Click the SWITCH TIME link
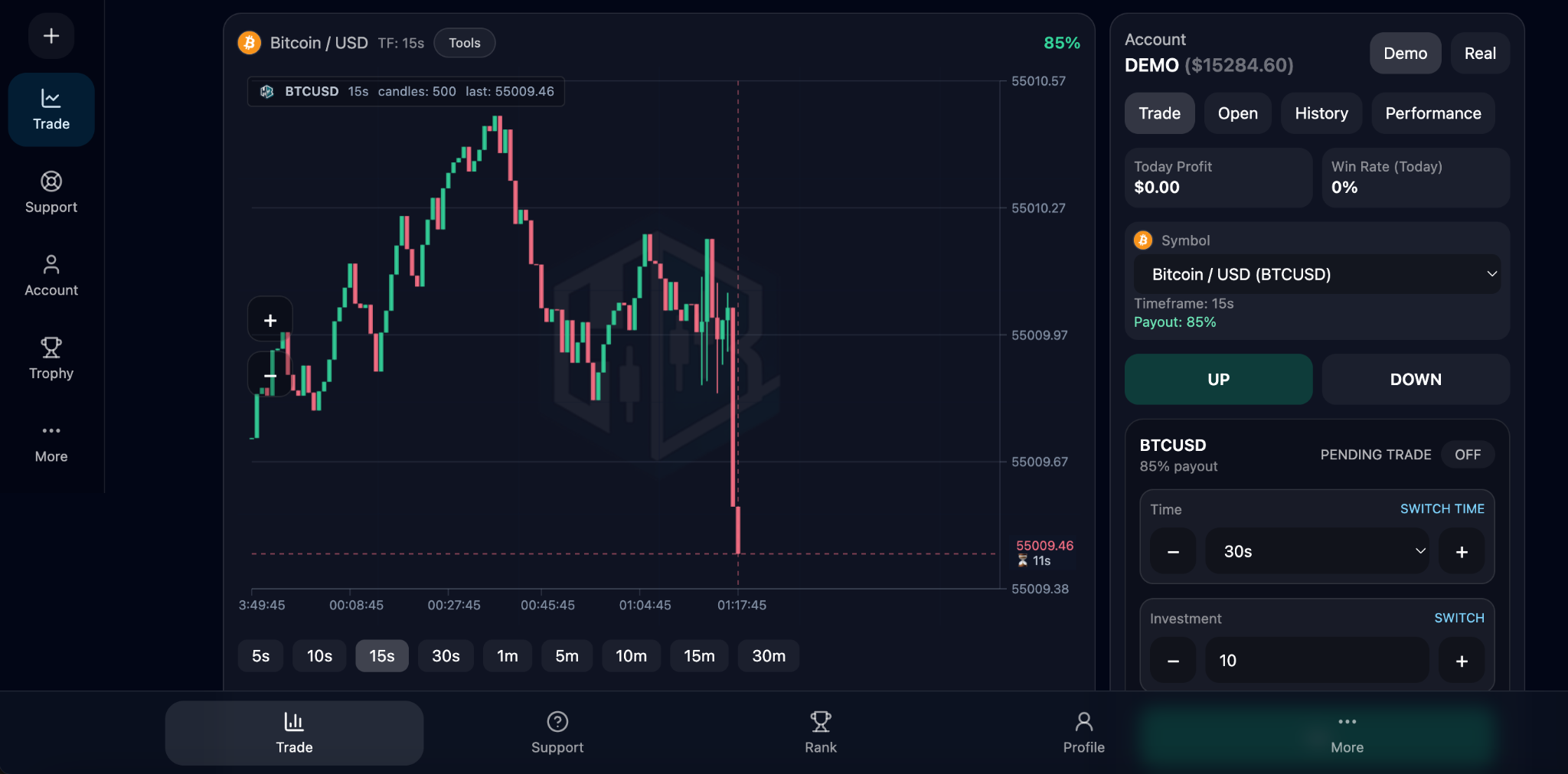 (x=1442, y=508)
